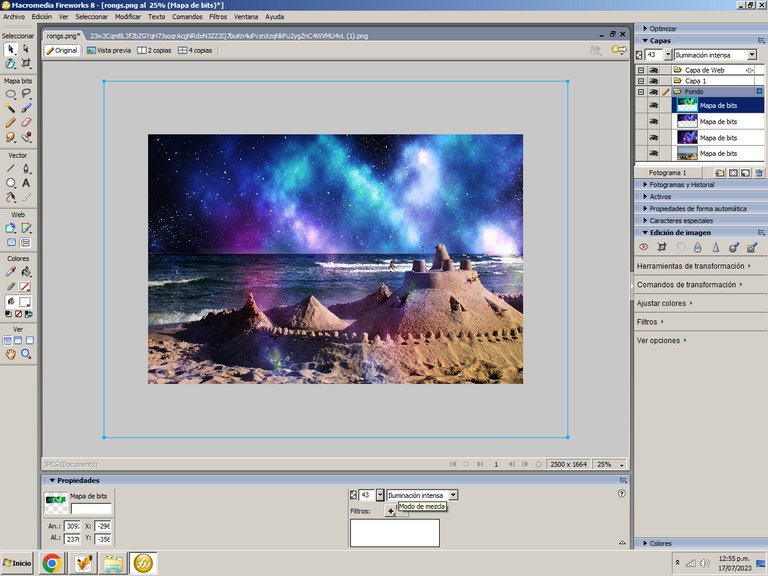The height and width of the screenshot is (576, 768).
Task: Hide the selected green Mapa de bits layer
Action: tap(653, 105)
